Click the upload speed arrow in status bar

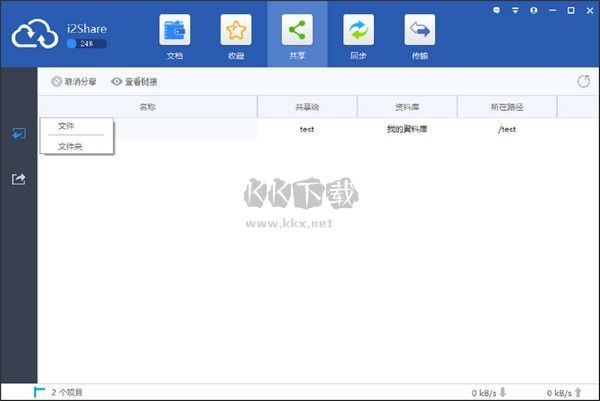578,393
